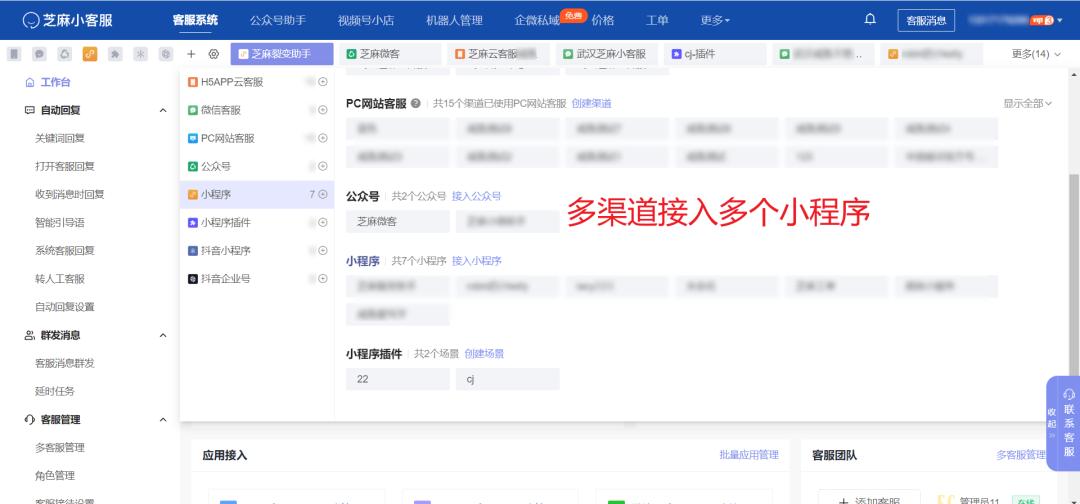Select the gray hexagon filter icon

pyautogui.click(x=165, y=54)
